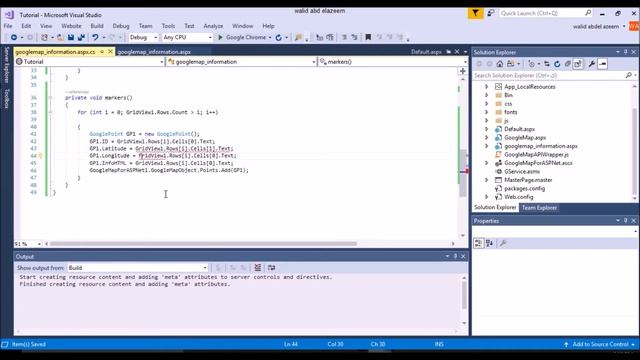Click the lightbulb quick action icon
640x360 pixels.
tap(40, 156)
